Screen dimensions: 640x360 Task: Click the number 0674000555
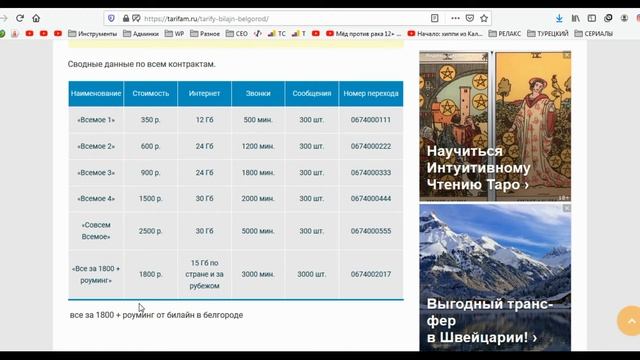(371, 231)
